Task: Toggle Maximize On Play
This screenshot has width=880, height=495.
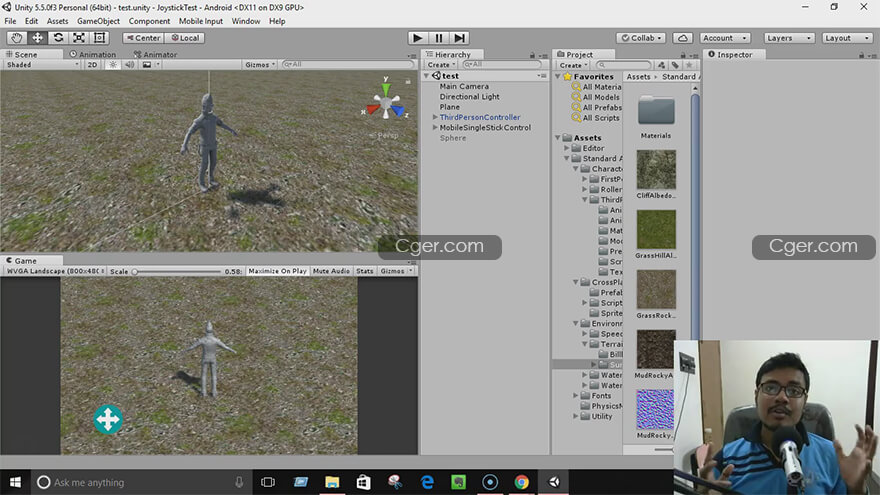Action: click(277, 271)
